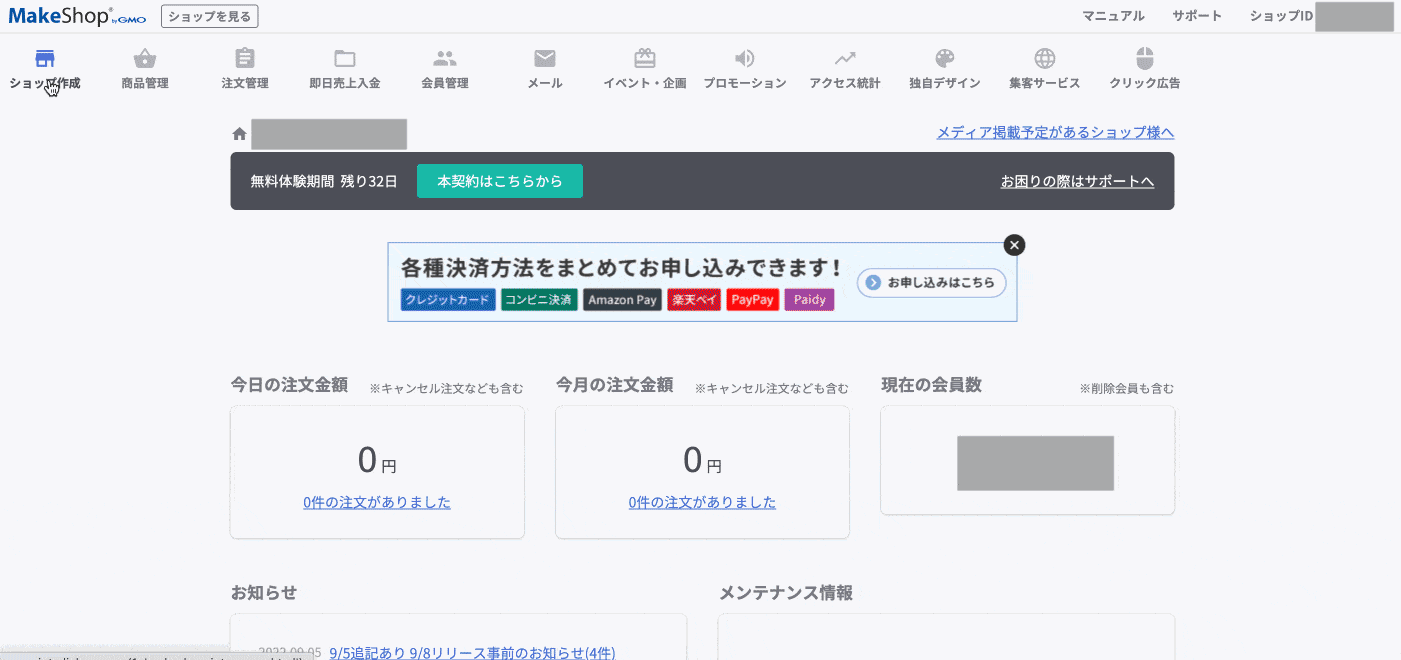The image size is (1401, 660).
Task: Select the 集客サービス icon
Action: click(x=1044, y=68)
